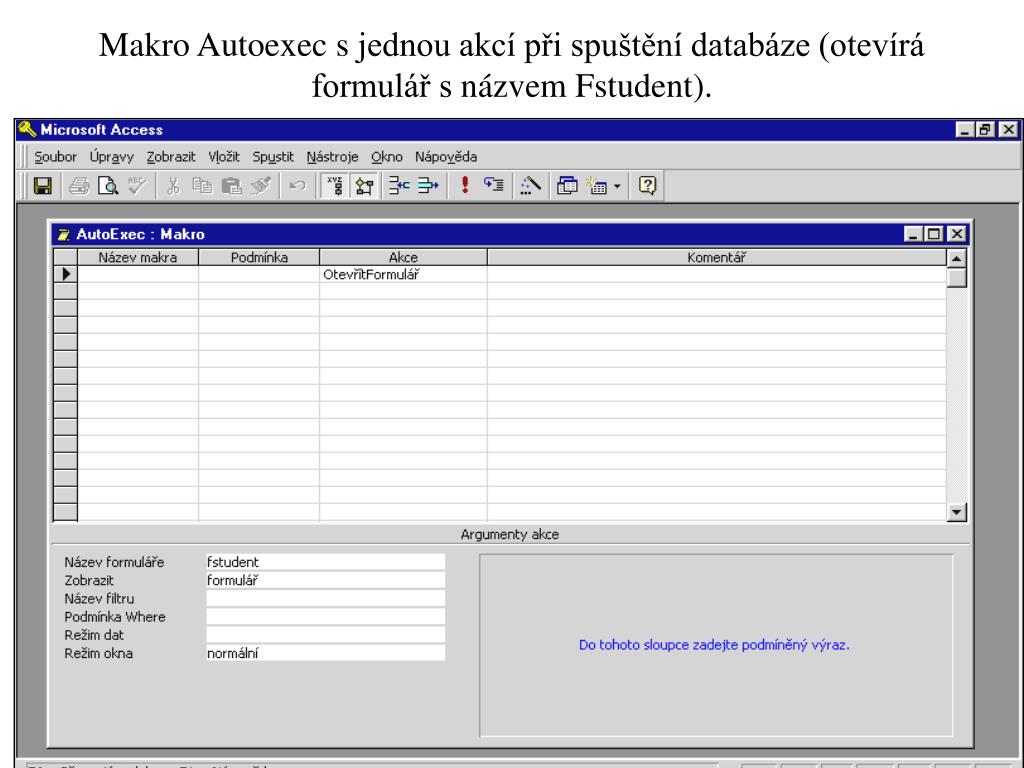Viewport: 1024px width, 768px height.
Task: Click the vertical scrollbar thumb in macro grid
Action: point(956,278)
